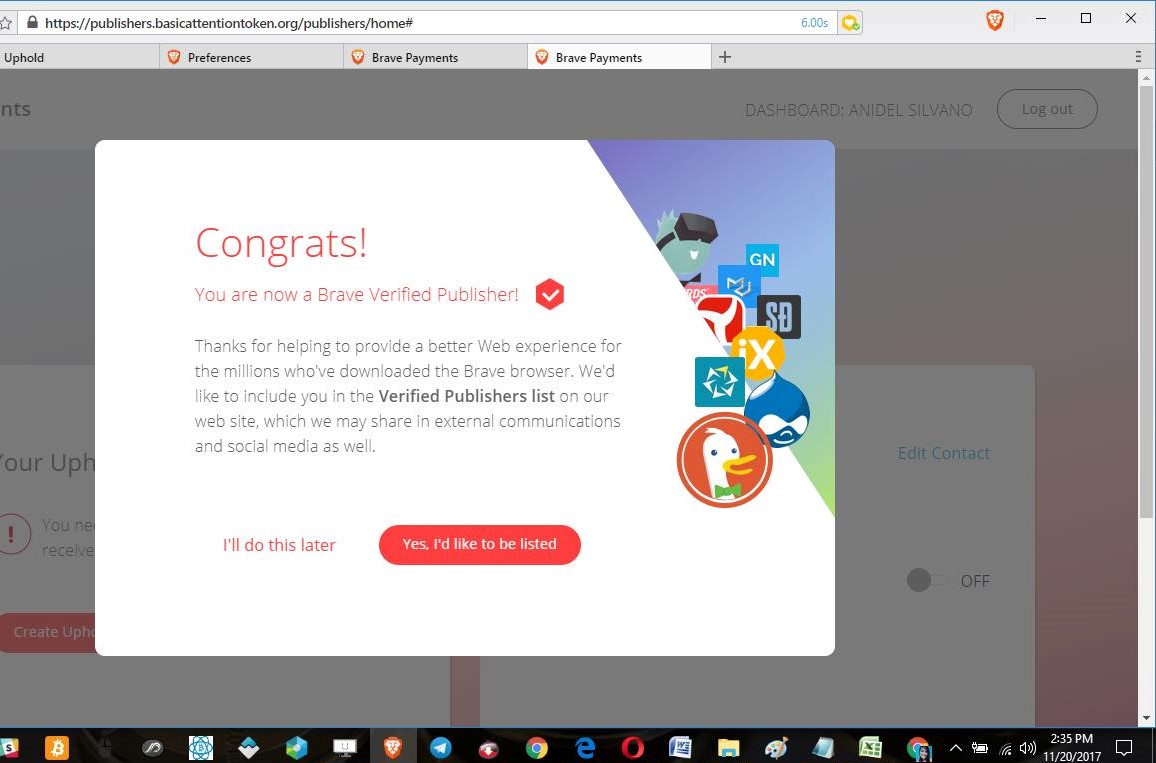Viewport: 1156px width, 763px height.
Task: Select the active Brave Payments tab
Action: tap(619, 58)
